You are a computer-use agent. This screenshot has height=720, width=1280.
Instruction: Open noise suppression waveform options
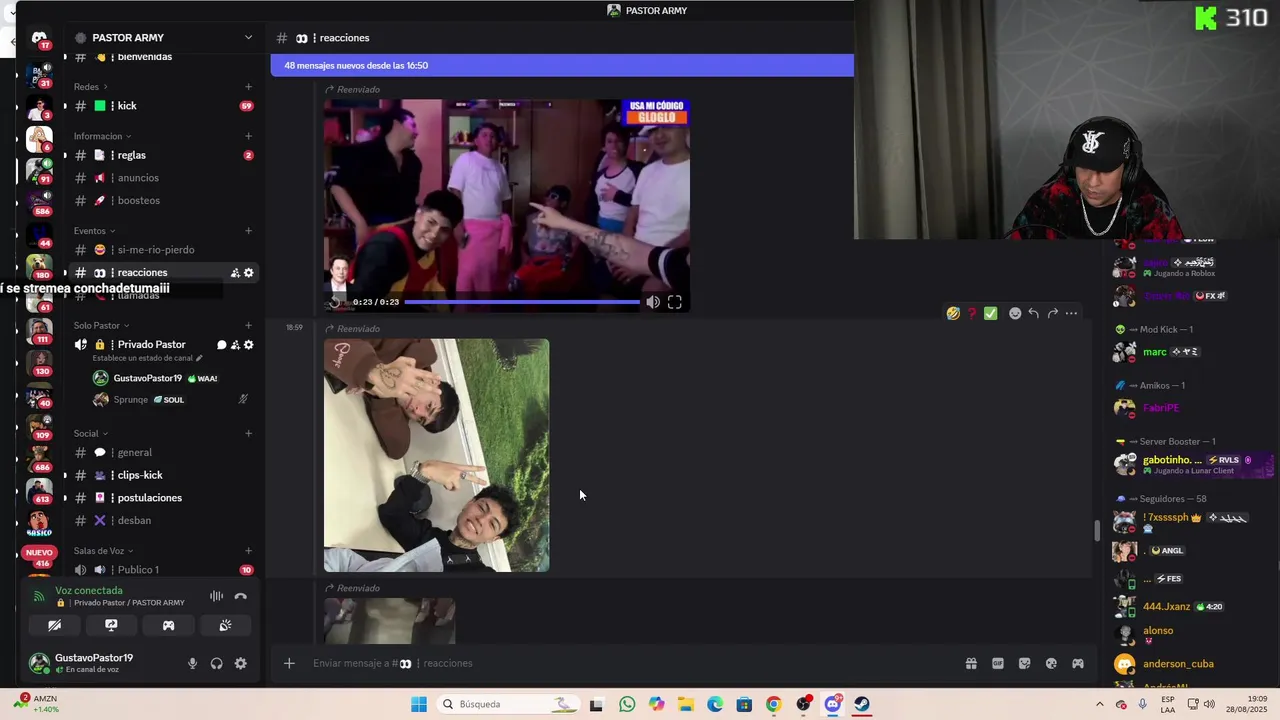216,596
